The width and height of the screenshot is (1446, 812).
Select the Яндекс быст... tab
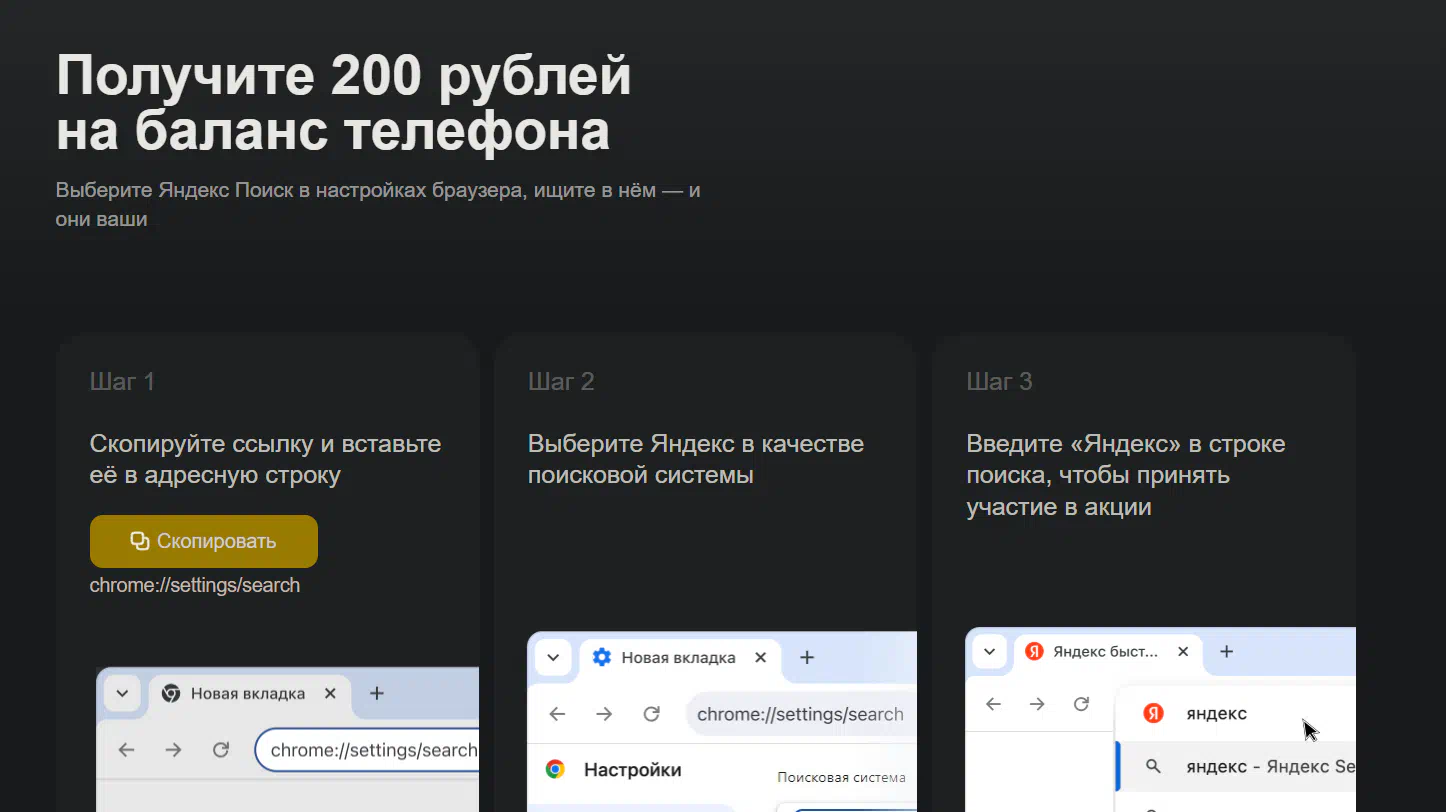(x=1106, y=653)
